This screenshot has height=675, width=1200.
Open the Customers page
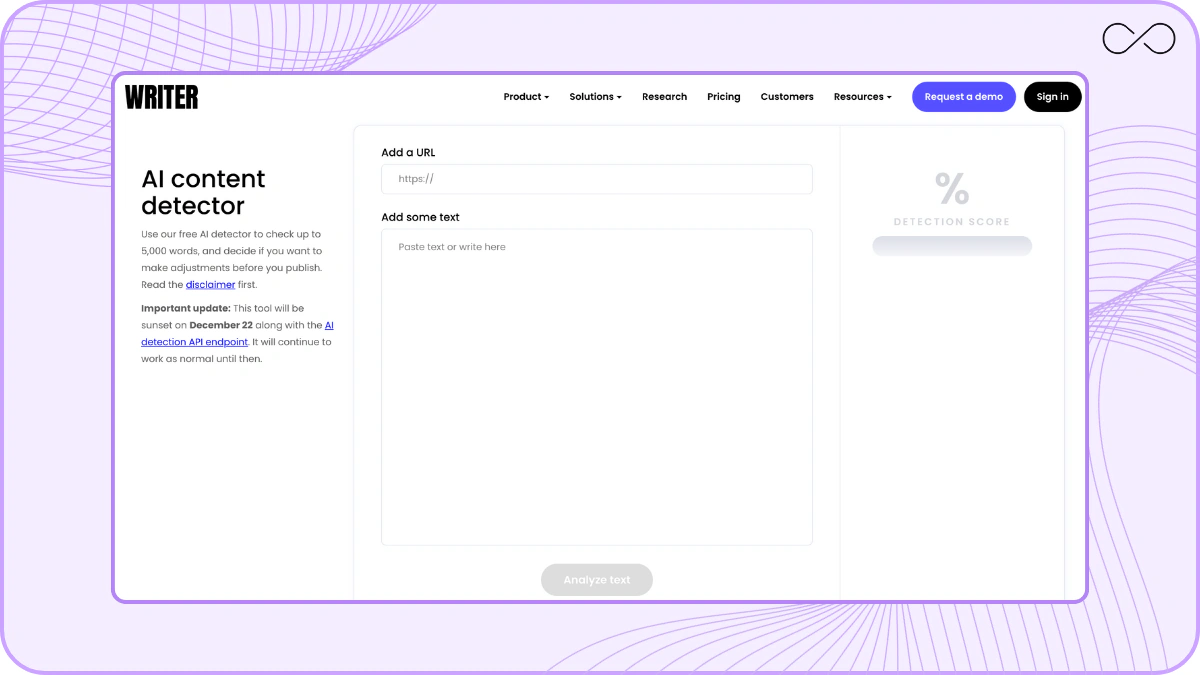787,97
